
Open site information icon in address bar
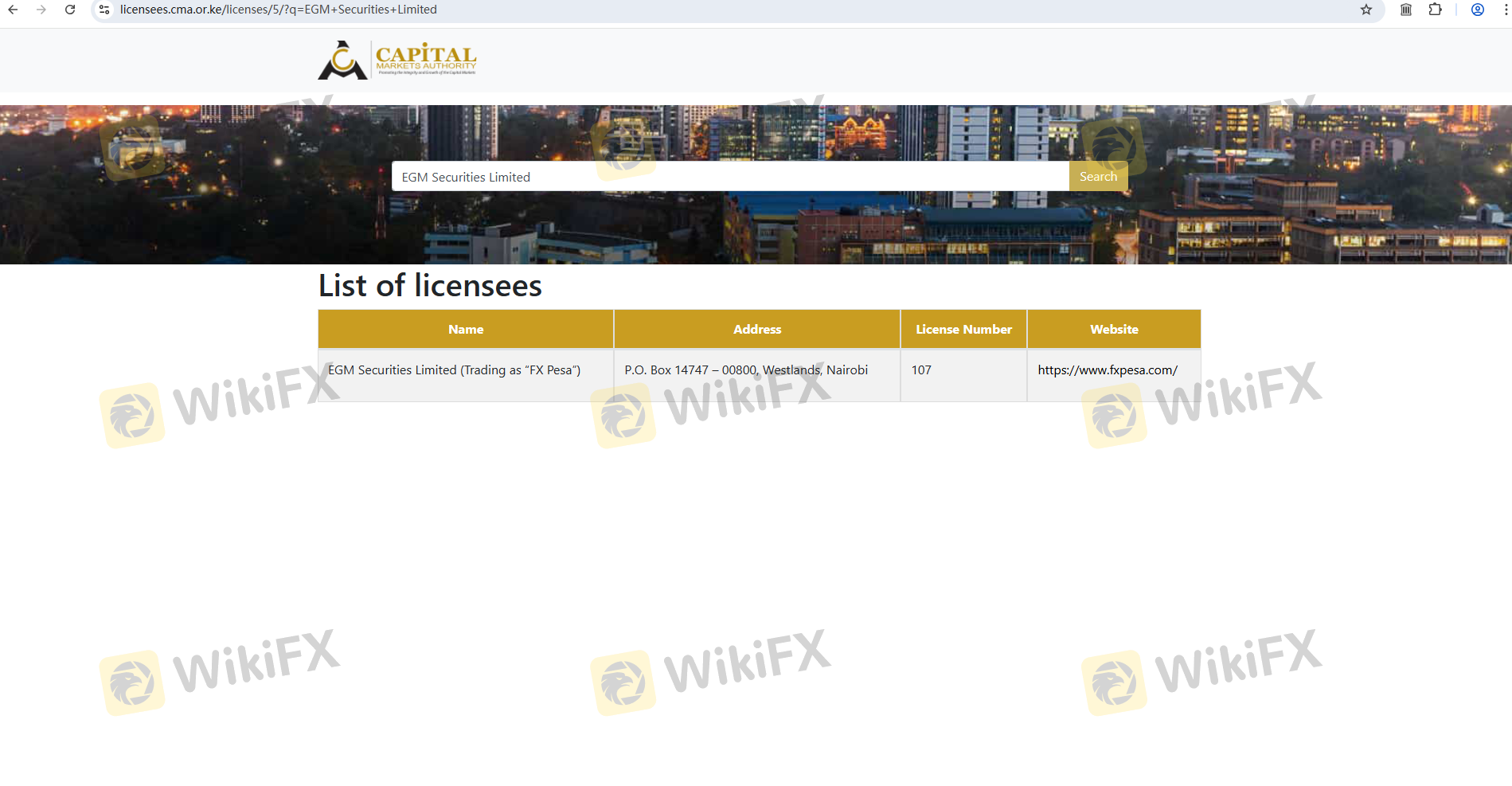[x=104, y=10]
